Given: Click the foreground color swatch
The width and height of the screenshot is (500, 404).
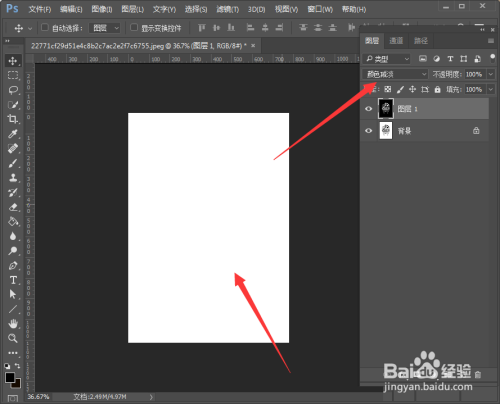Looking at the screenshot, I should tap(10, 378).
